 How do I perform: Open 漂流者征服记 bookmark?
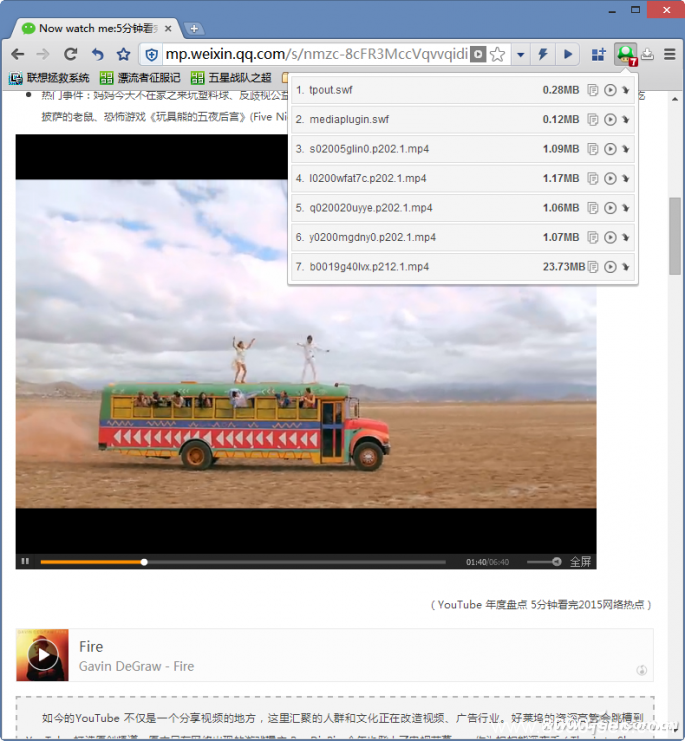(140, 78)
